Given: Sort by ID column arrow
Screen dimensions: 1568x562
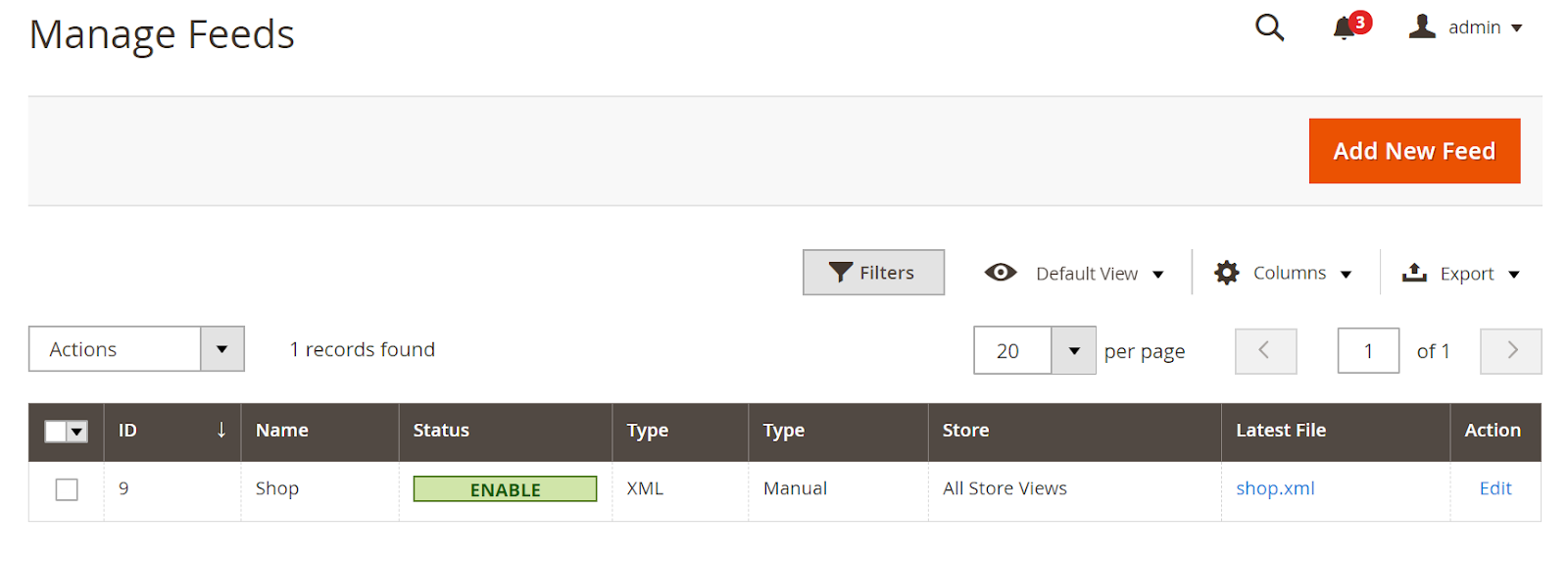Looking at the screenshot, I should (x=221, y=430).
